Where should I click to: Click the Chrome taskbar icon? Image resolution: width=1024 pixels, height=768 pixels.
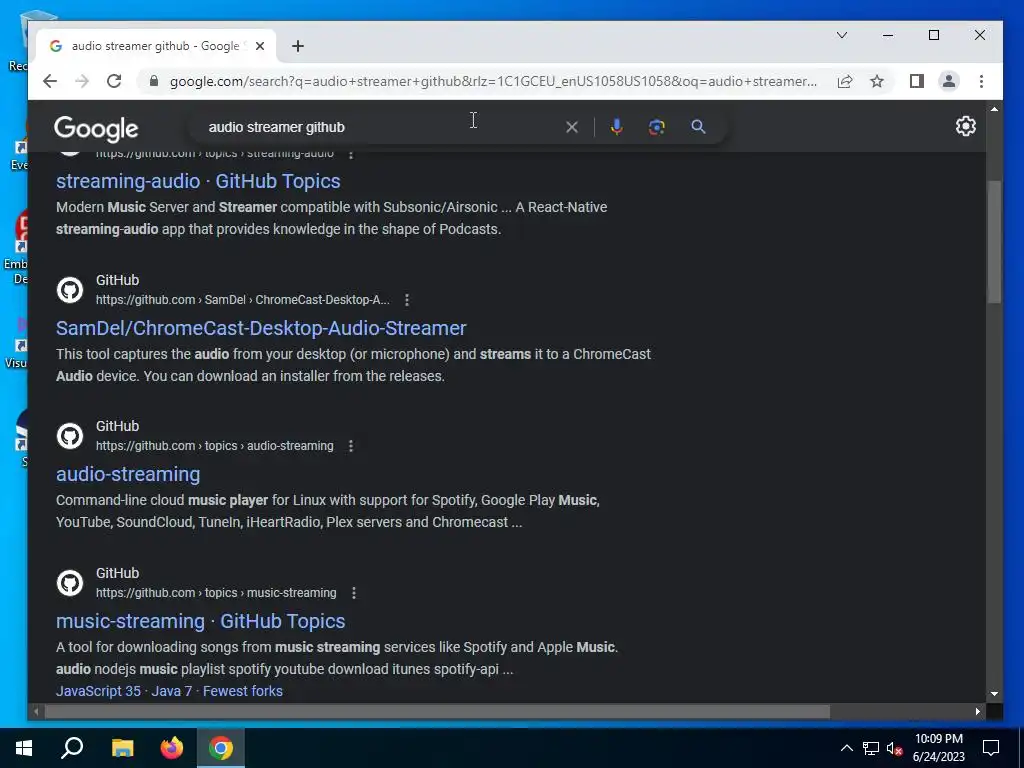(221, 748)
